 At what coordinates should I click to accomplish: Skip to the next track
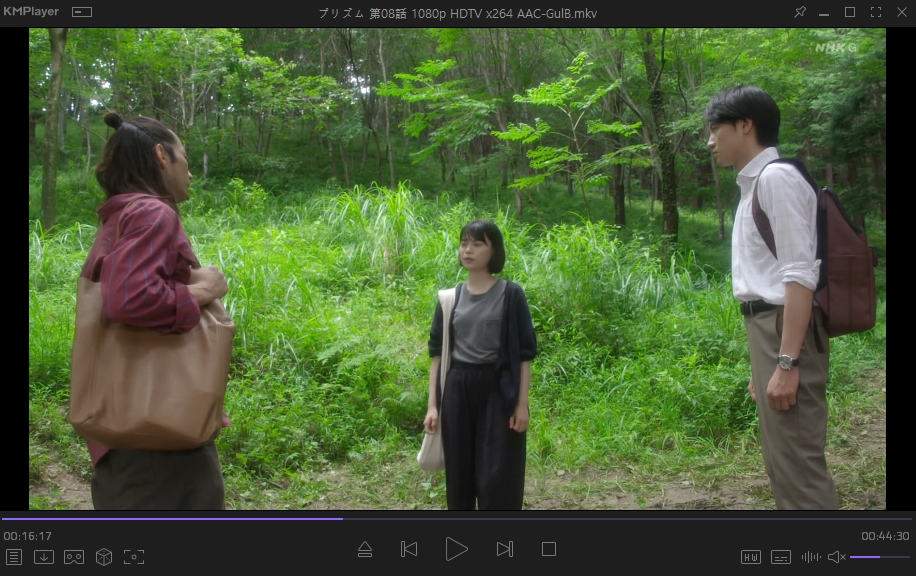click(505, 549)
